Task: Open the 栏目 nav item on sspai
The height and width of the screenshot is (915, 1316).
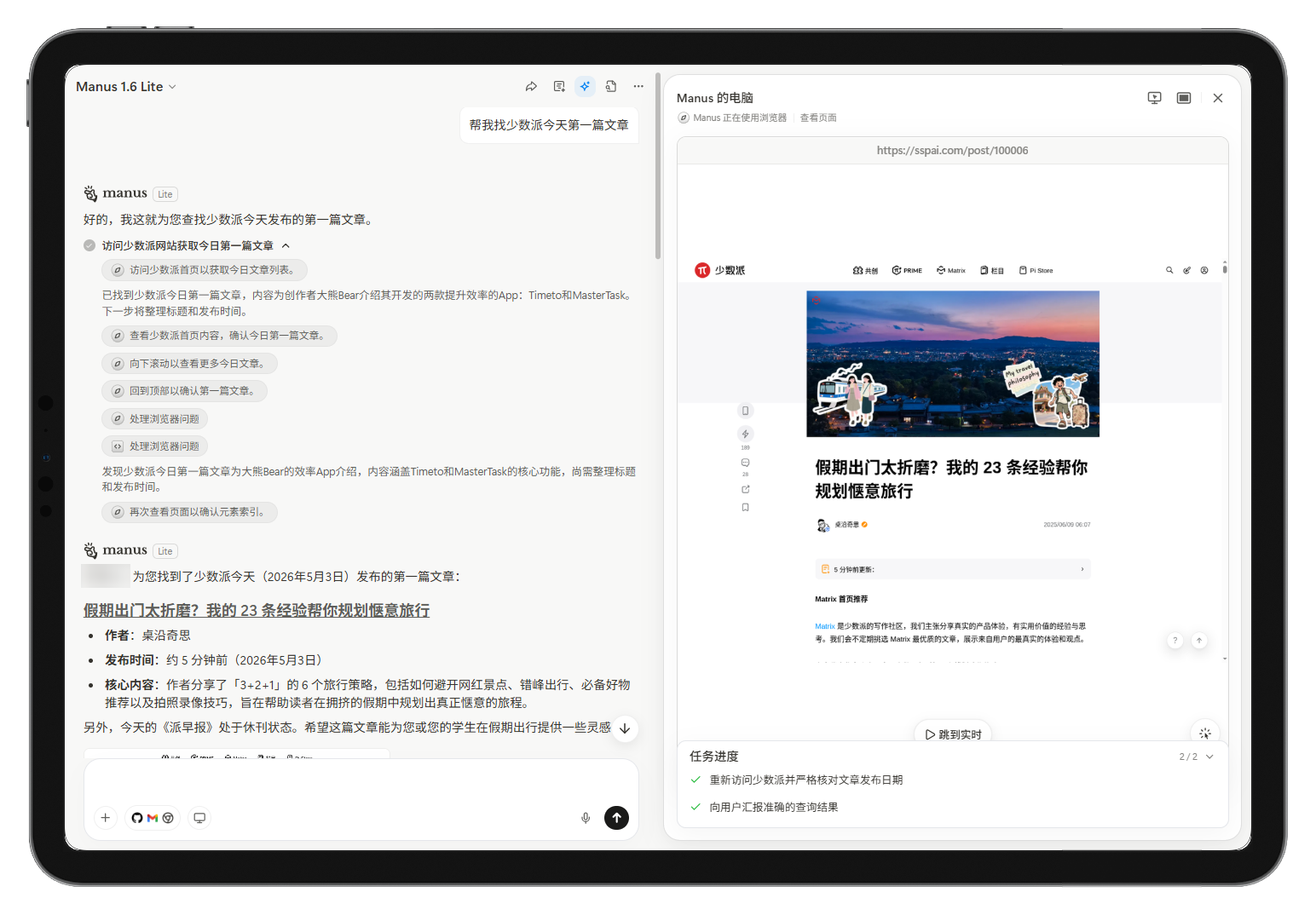Action: tap(992, 270)
